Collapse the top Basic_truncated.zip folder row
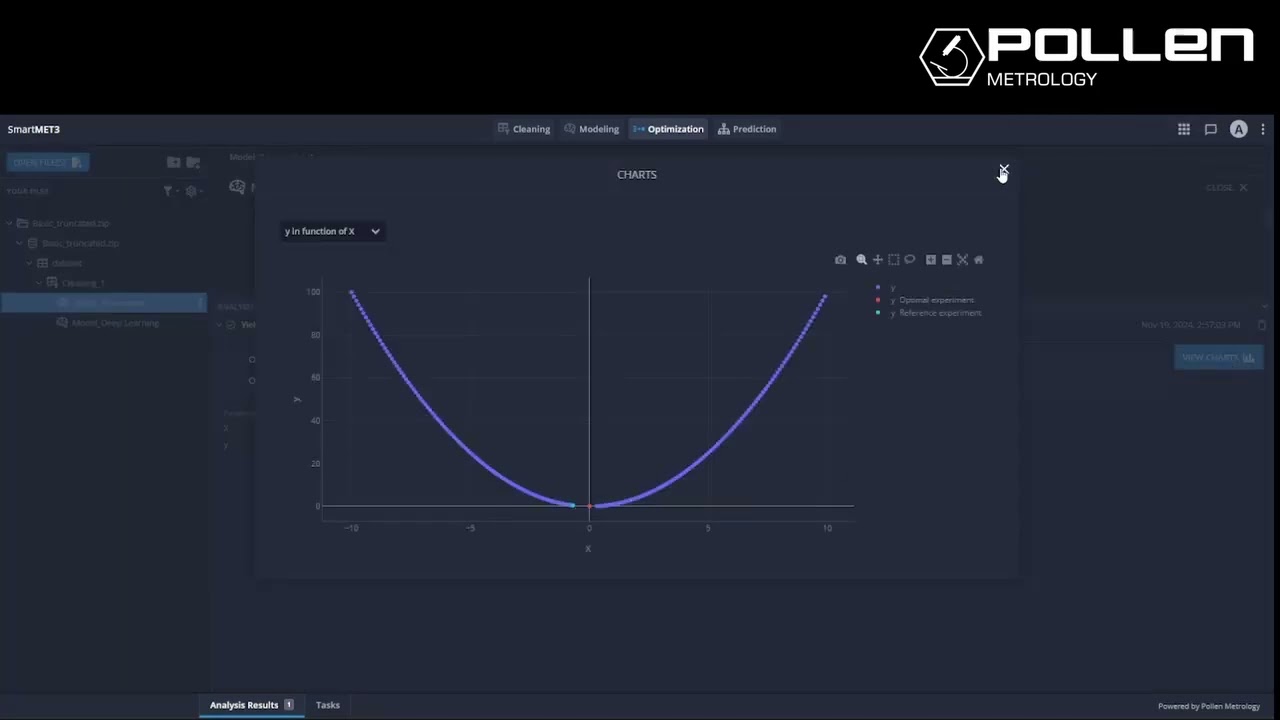 [x=10, y=223]
